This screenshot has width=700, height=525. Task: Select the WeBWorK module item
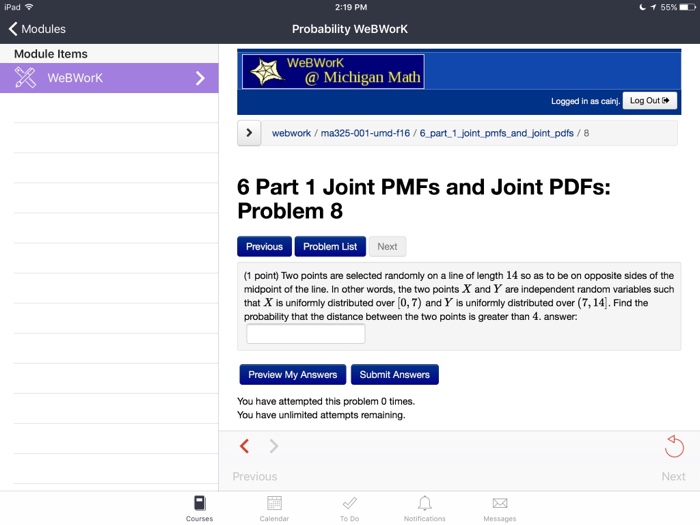click(109, 78)
